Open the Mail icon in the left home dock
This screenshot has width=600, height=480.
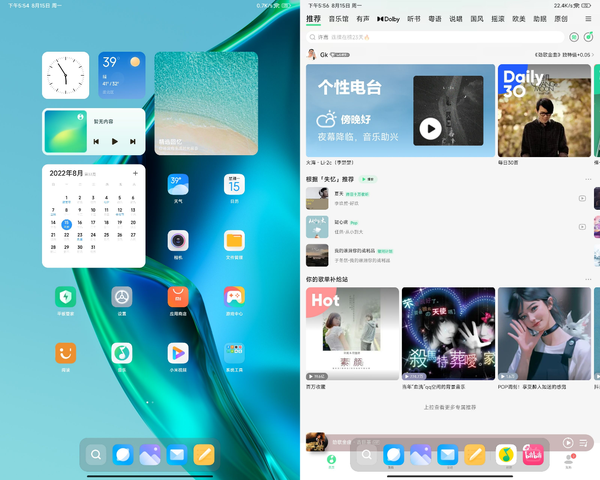pos(177,454)
